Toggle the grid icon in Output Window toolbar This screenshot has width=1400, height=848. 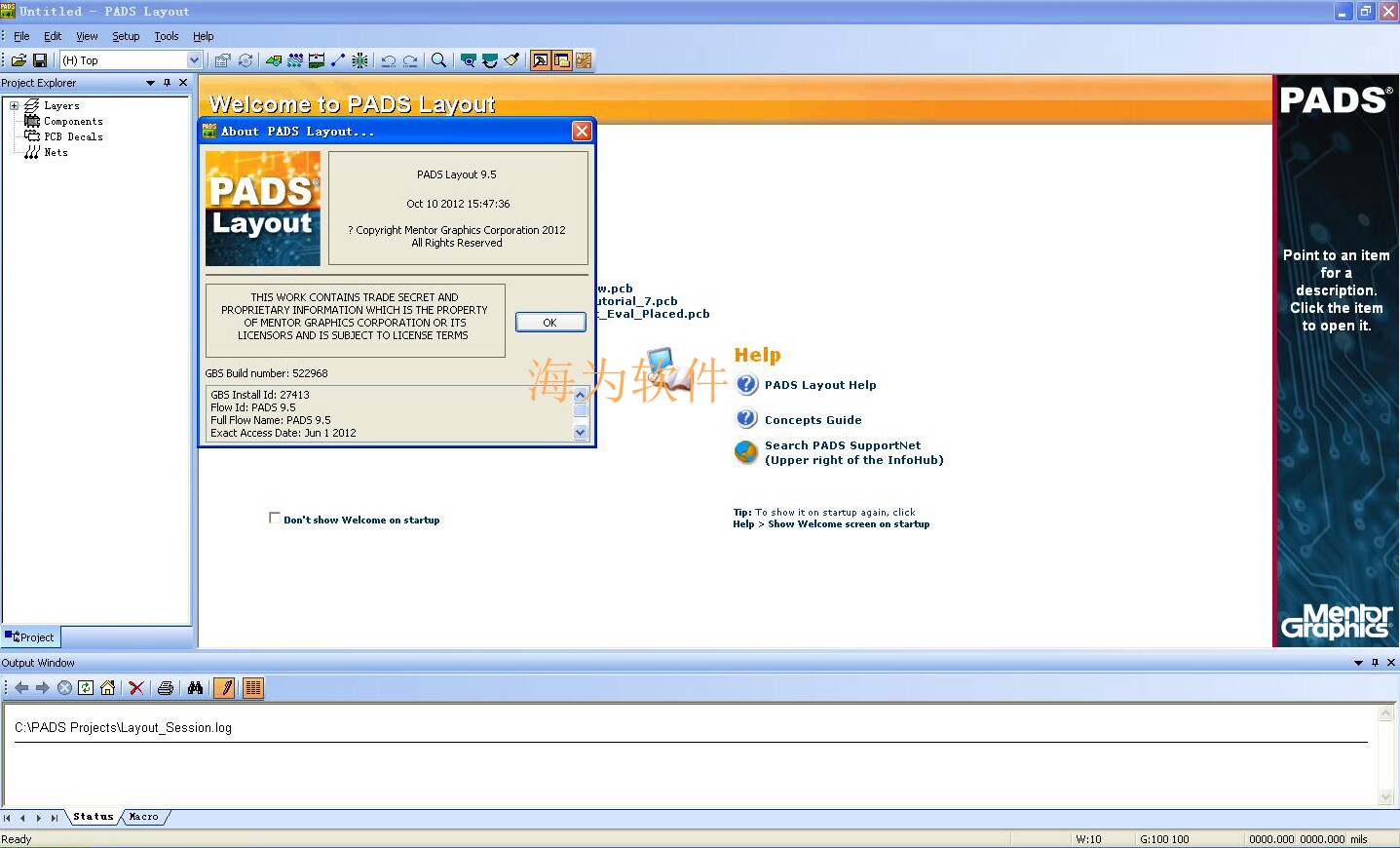253,688
